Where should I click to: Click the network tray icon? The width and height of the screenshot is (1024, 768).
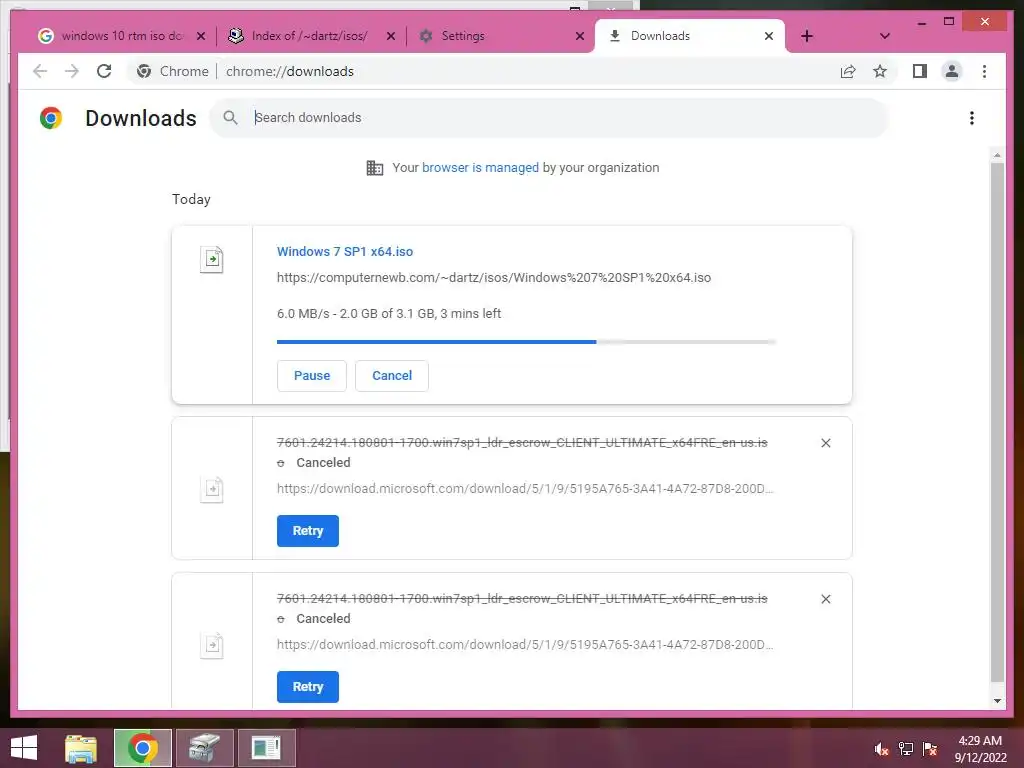[905, 749]
